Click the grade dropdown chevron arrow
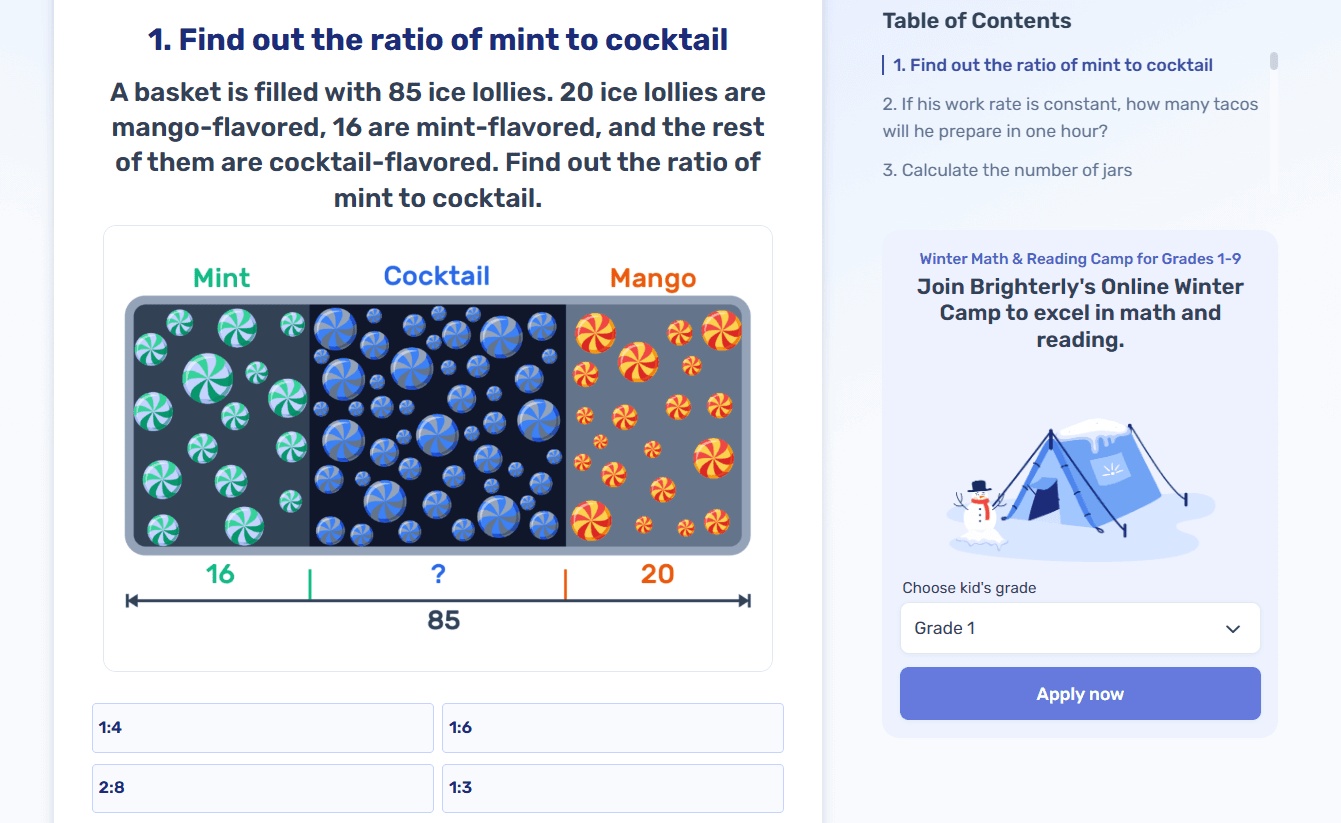The width and height of the screenshot is (1341, 823). coord(1233,629)
